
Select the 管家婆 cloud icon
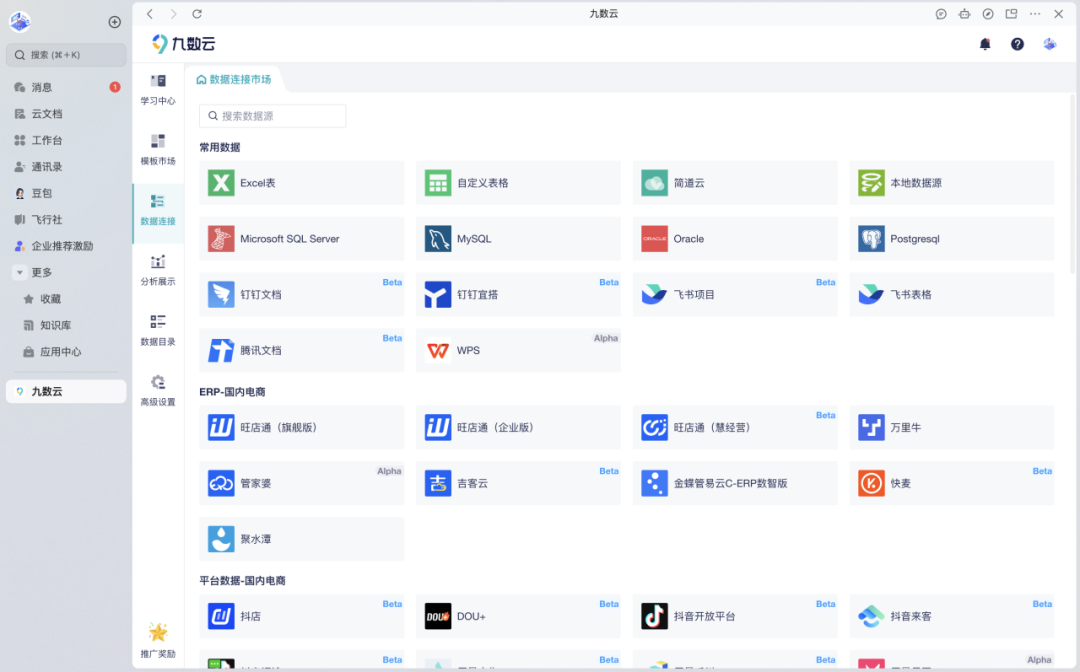click(221, 483)
